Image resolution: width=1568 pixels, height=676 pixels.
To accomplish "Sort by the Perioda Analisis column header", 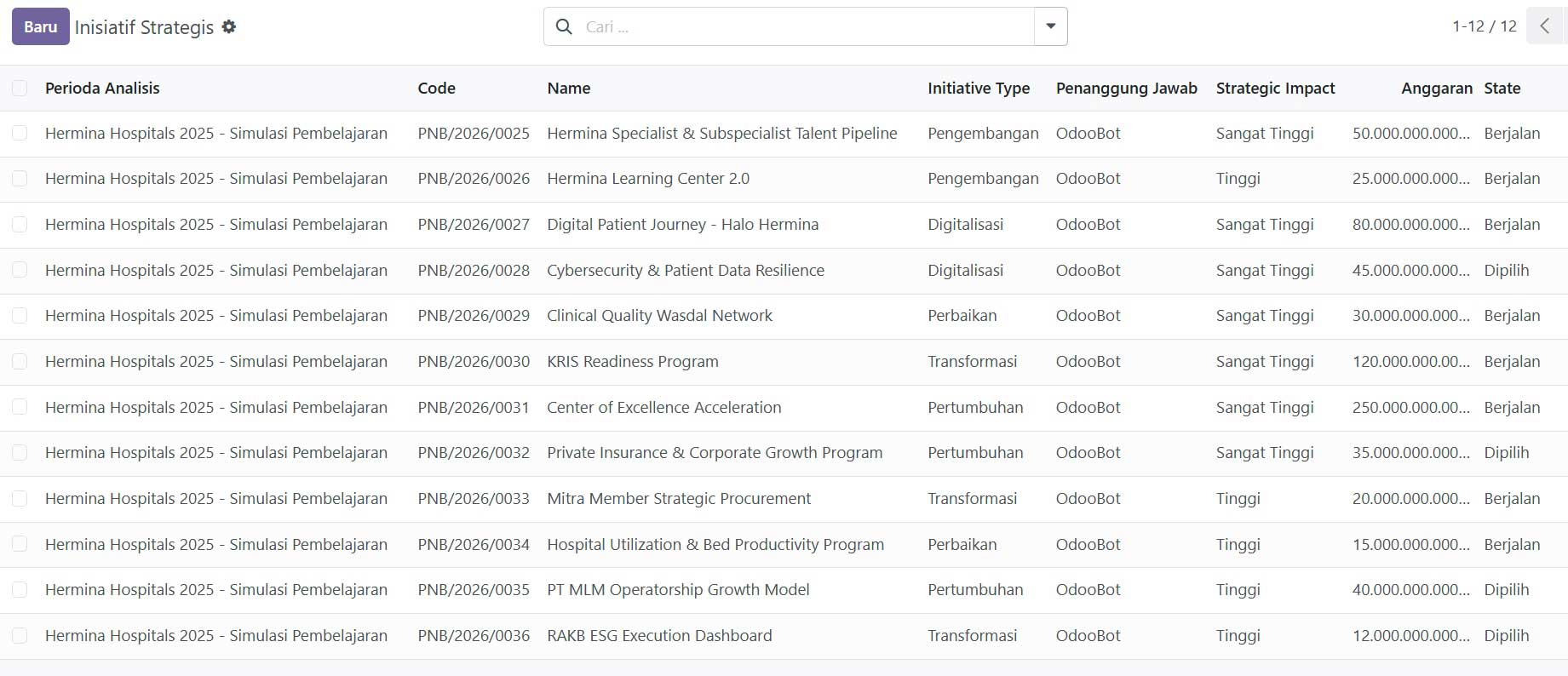I will pos(102,88).
